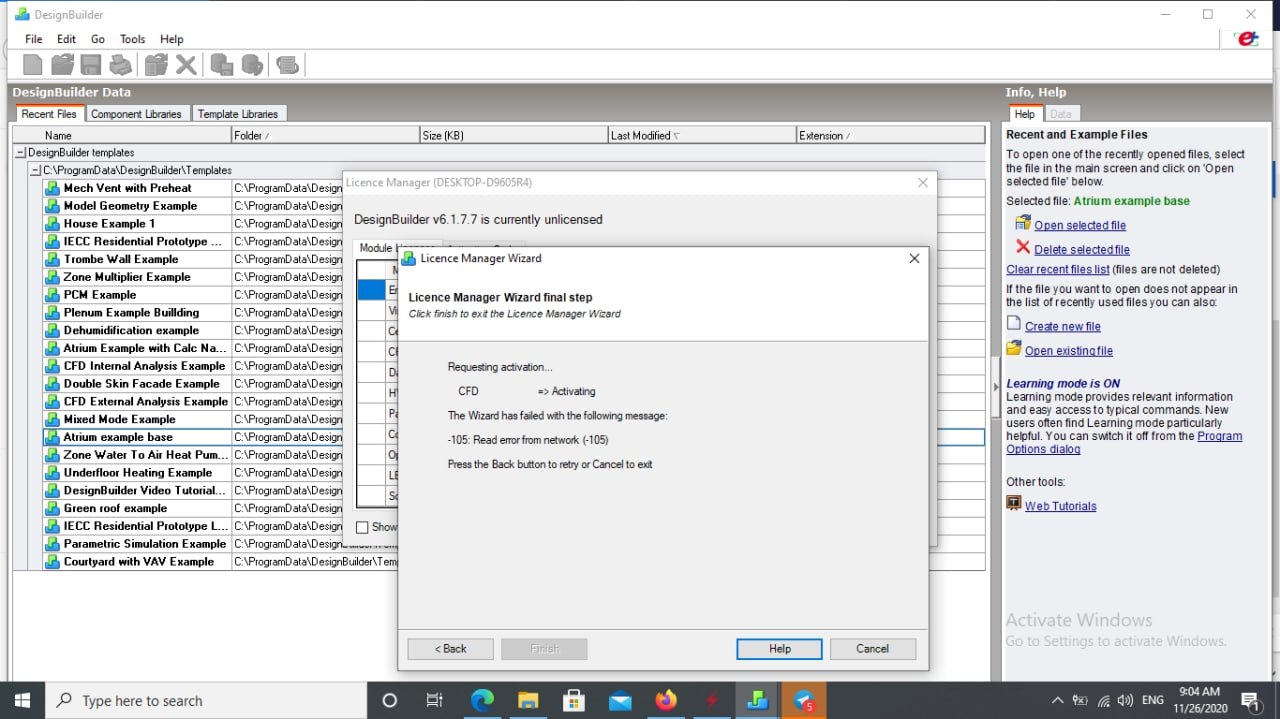Screen dimensions: 1280x719
Task: Switch to the Template Libraries tab
Action: (x=238, y=114)
